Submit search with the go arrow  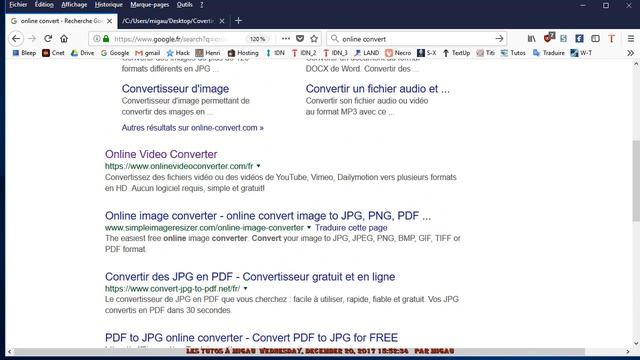[499, 39]
